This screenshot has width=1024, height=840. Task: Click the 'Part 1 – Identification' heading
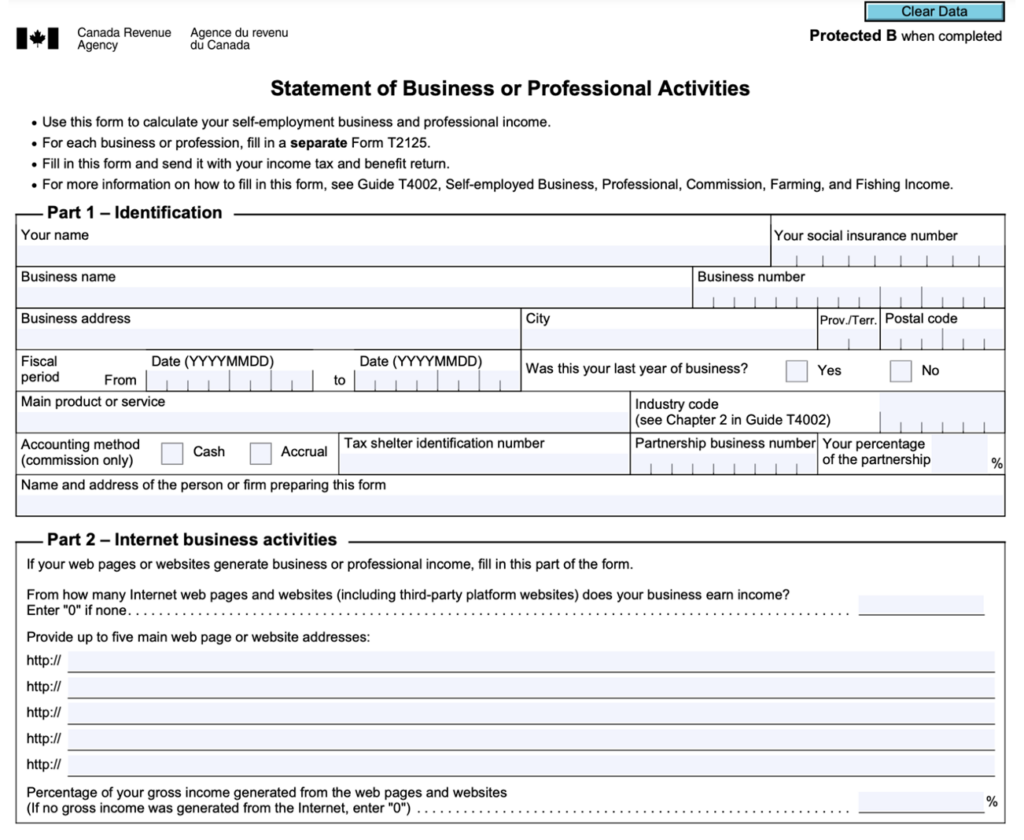[135, 213]
